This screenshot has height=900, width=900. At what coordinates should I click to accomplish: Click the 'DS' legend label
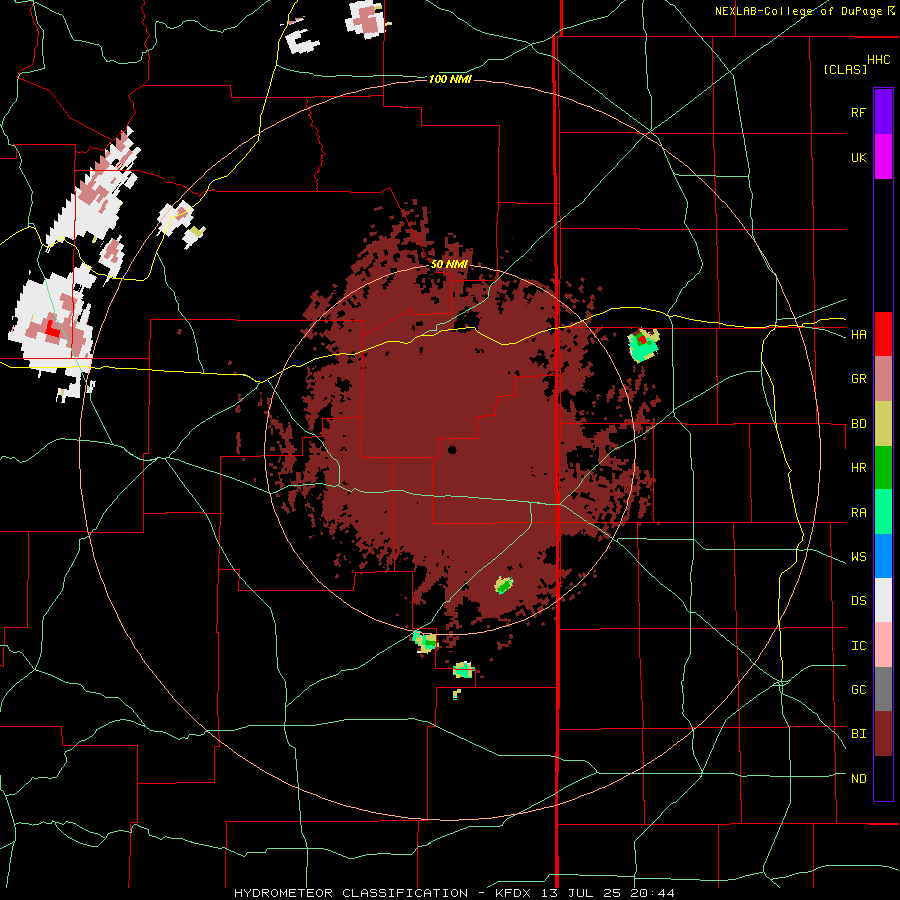[858, 600]
